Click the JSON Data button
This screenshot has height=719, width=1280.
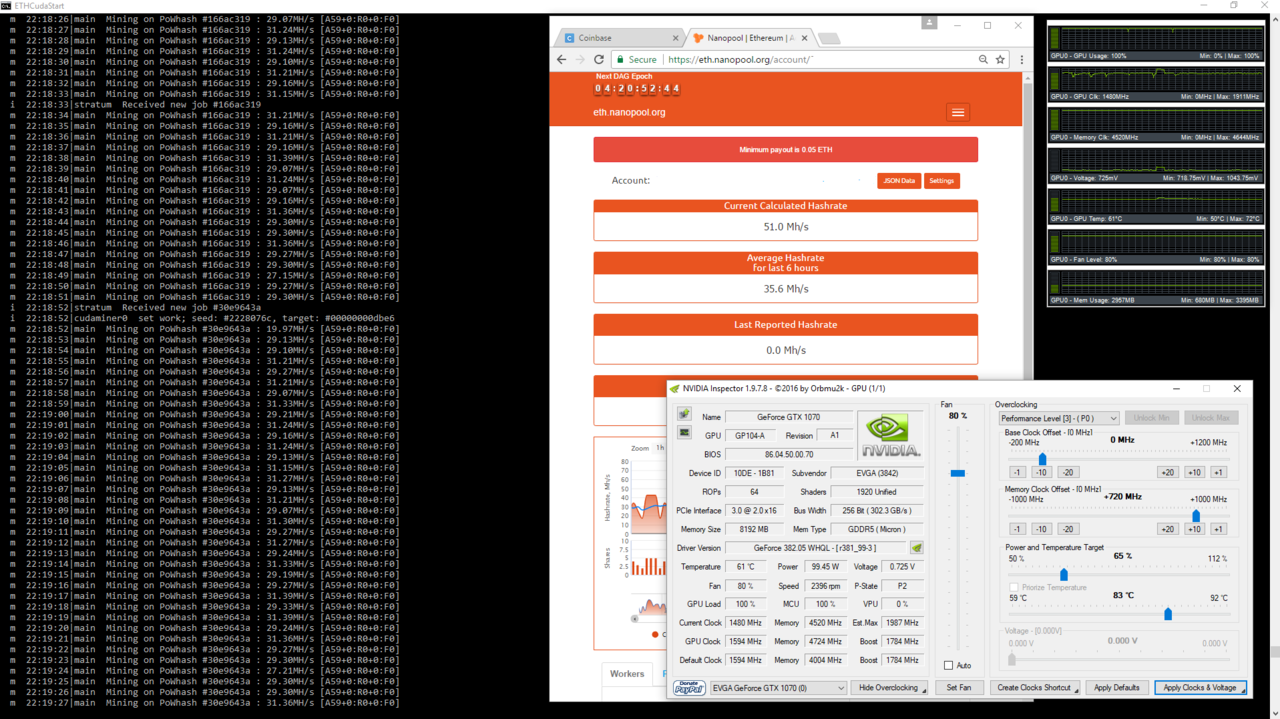[899, 181]
